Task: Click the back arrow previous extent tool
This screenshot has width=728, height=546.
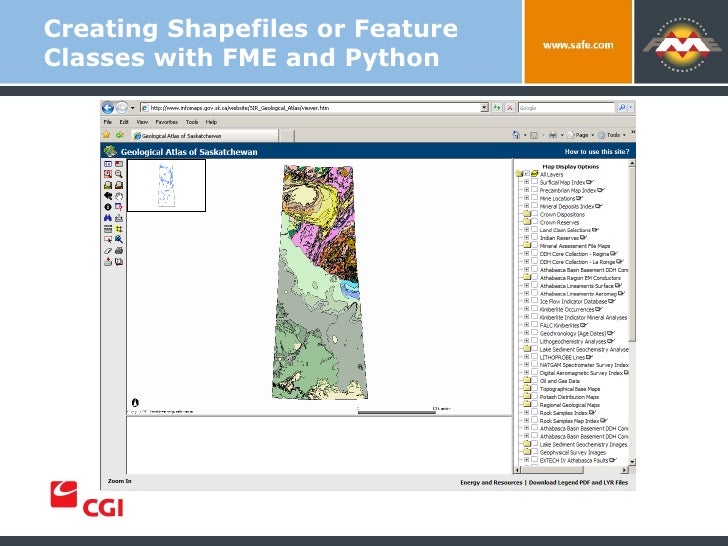Action: (108, 196)
